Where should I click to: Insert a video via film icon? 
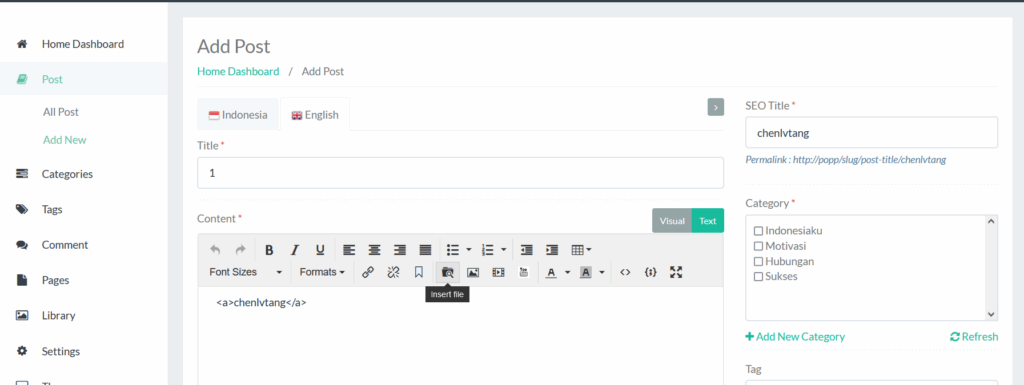tap(498, 272)
